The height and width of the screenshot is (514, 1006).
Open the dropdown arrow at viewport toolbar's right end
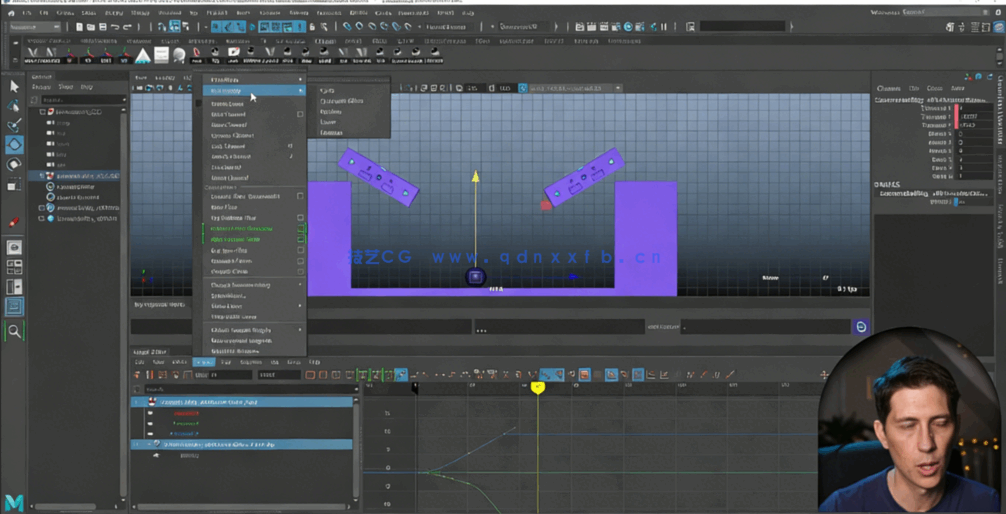pos(618,88)
